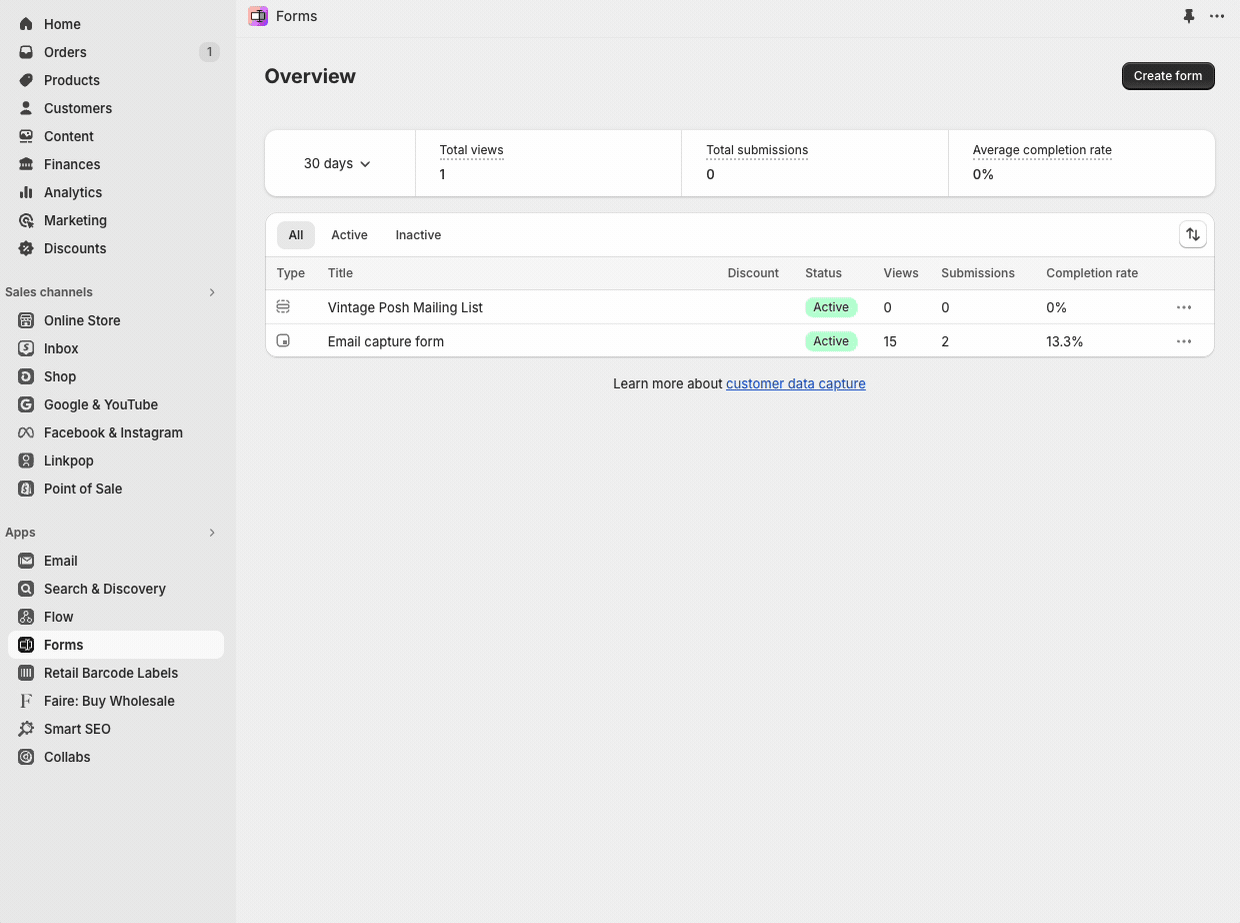This screenshot has height=923, width=1240.
Task: Open row actions for Vintage Posh Mailing List
Action: click(x=1184, y=307)
